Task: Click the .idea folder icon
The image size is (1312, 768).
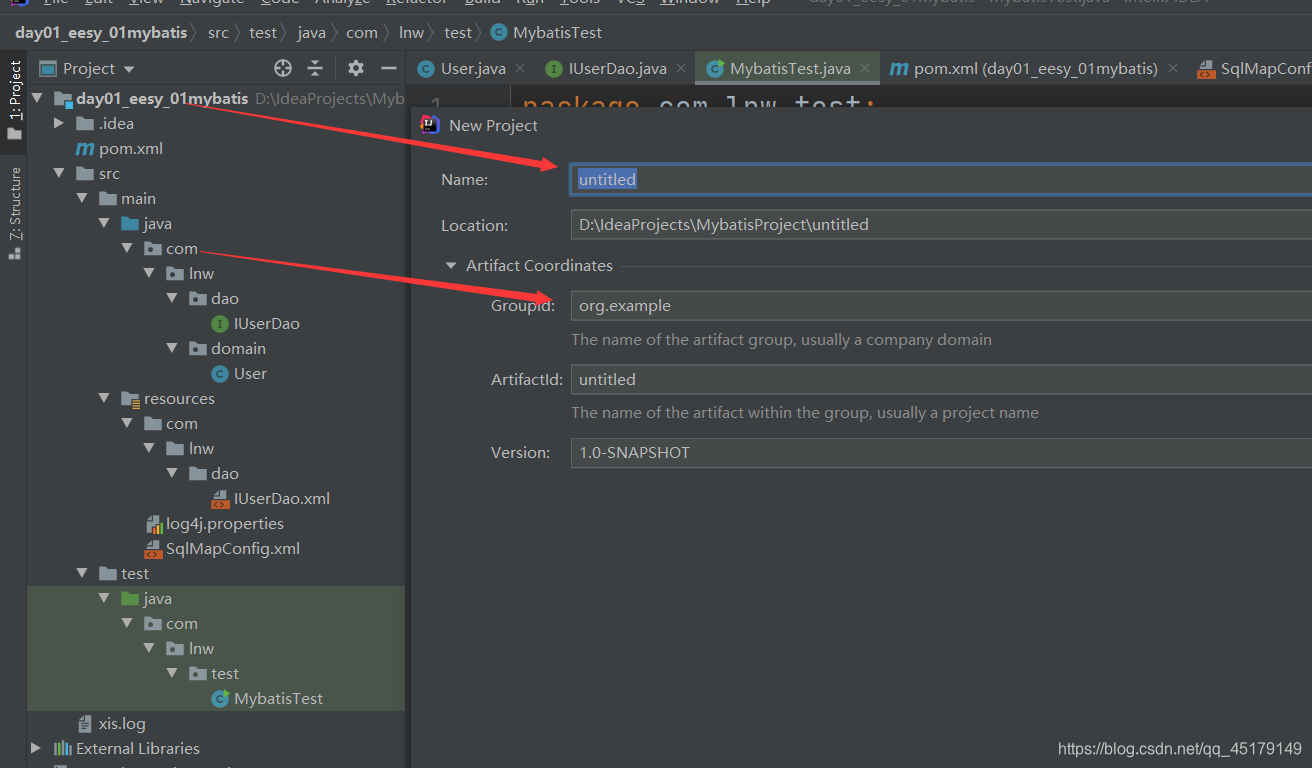Action: (85, 123)
